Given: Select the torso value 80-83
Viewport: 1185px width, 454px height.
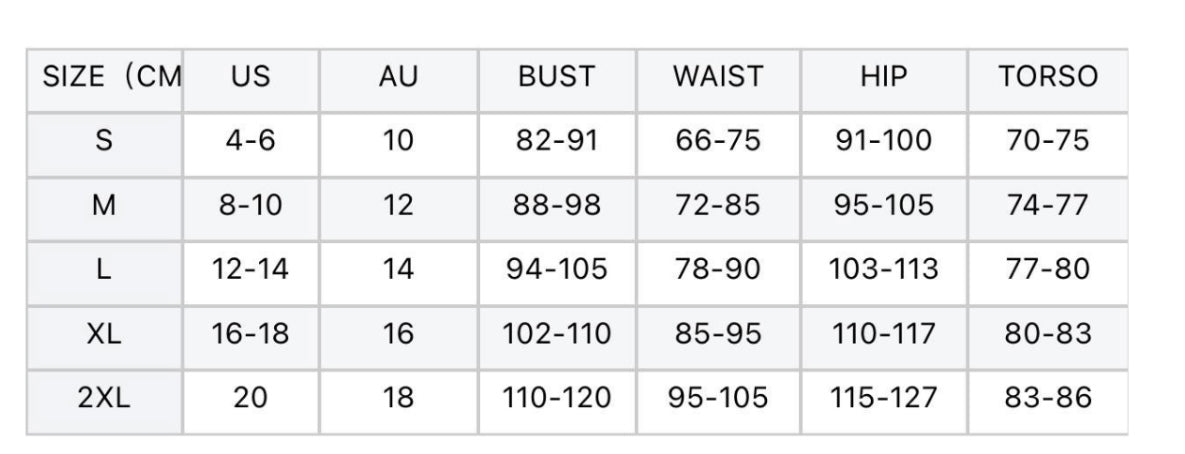Looking at the screenshot, I should (1048, 334).
